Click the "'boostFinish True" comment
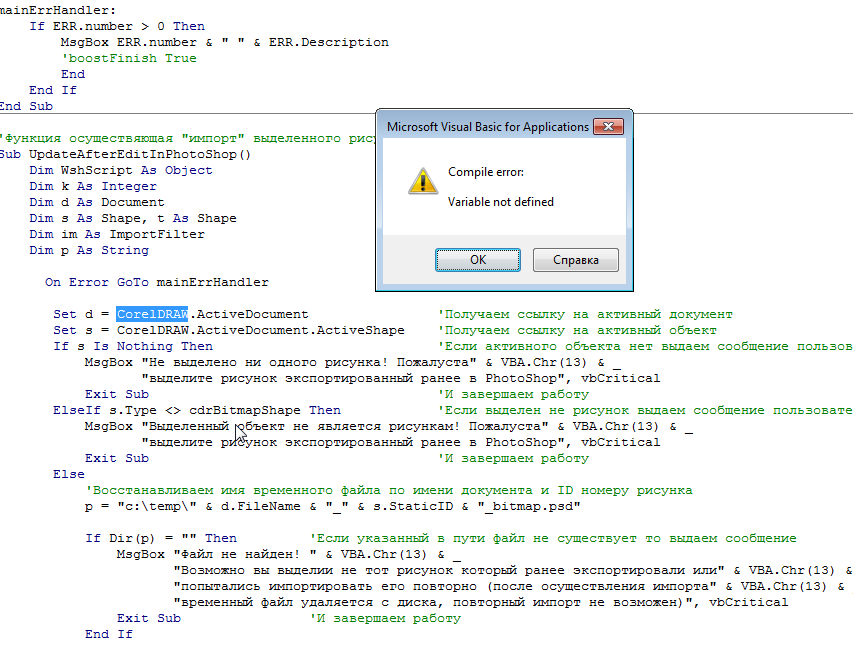The image size is (853, 647). pos(129,58)
